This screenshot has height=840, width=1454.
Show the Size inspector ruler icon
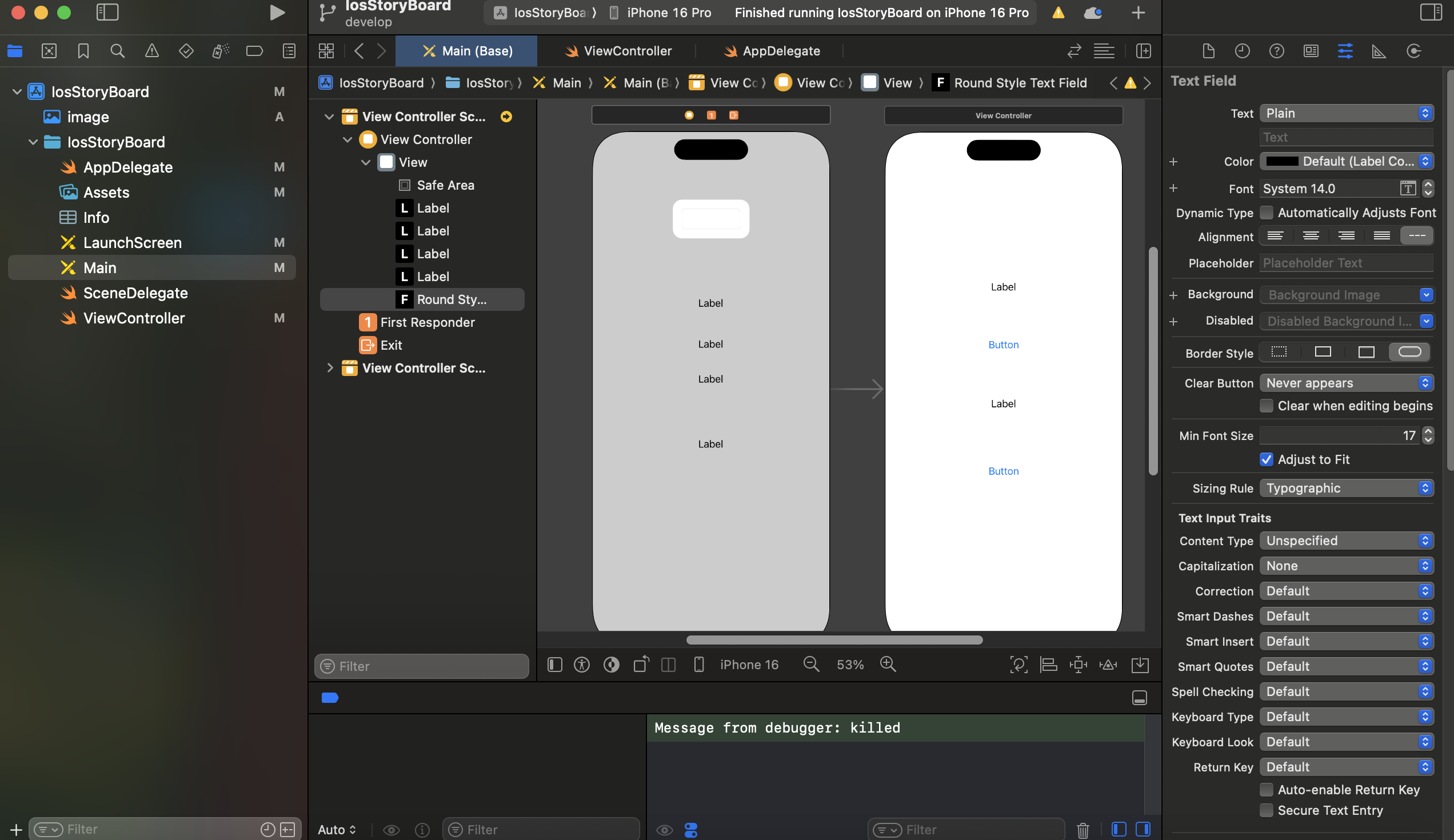pyautogui.click(x=1379, y=51)
